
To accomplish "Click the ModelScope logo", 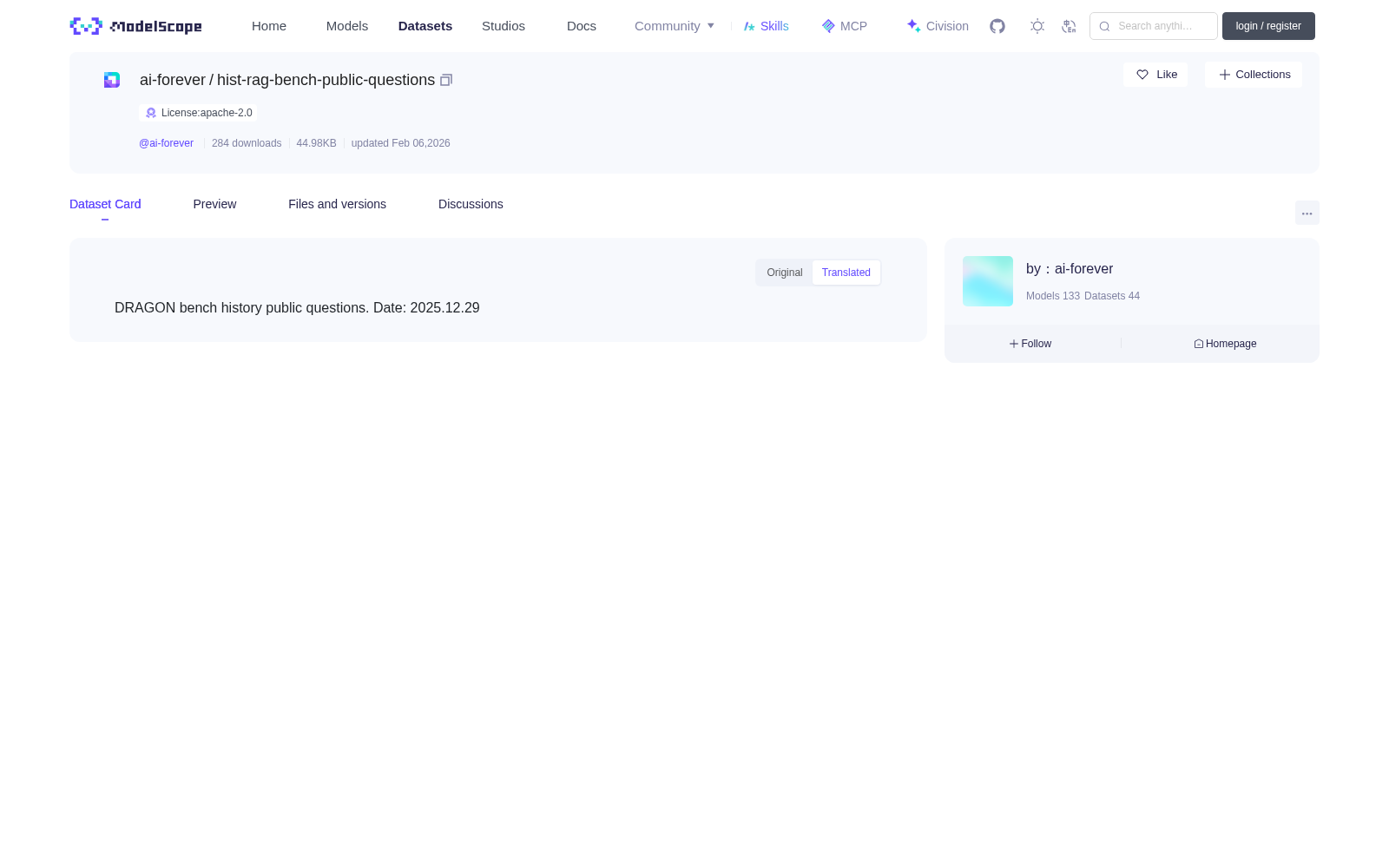I will [135, 26].
